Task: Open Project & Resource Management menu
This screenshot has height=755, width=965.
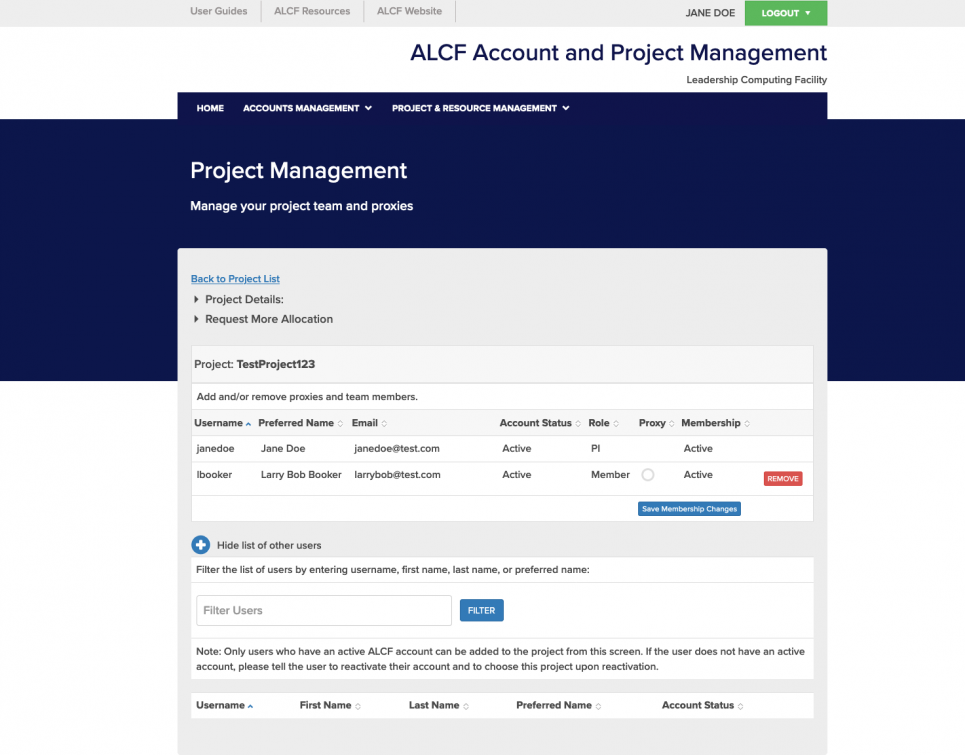Action: coord(480,108)
